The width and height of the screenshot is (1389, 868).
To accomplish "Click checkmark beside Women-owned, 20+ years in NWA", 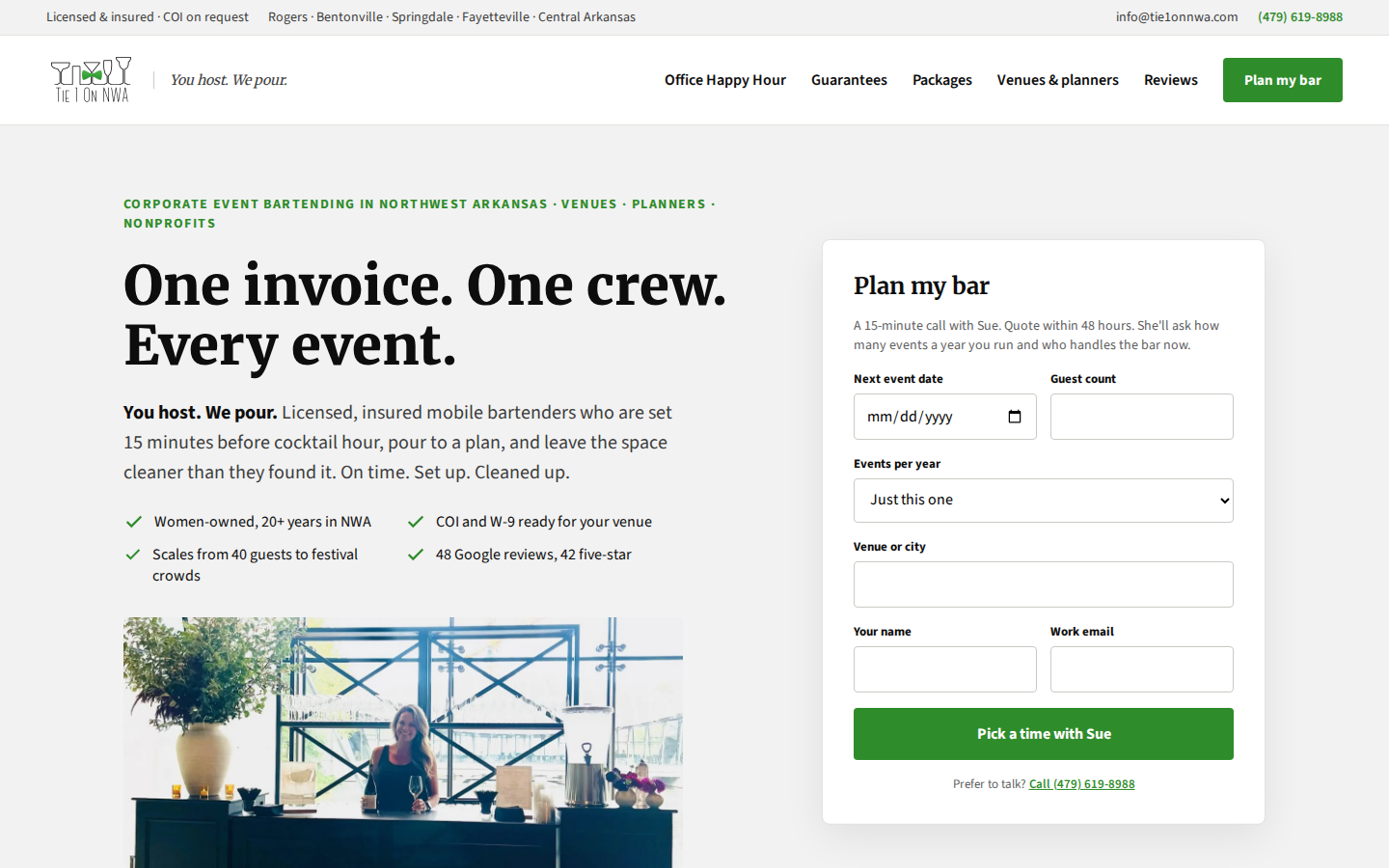I will click(134, 522).
